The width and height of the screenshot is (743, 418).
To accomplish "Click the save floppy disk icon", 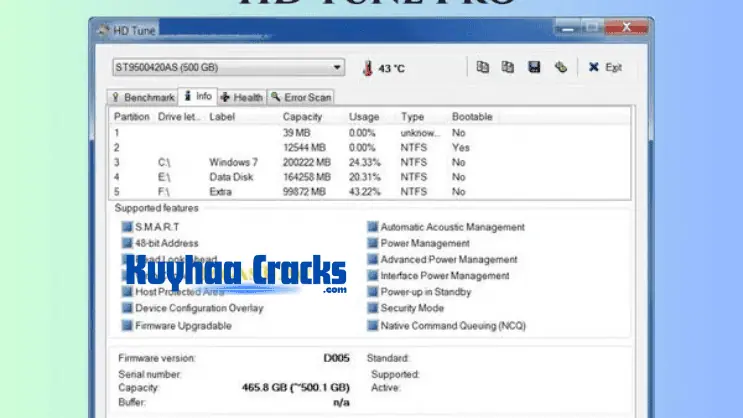I will (534, 67).
